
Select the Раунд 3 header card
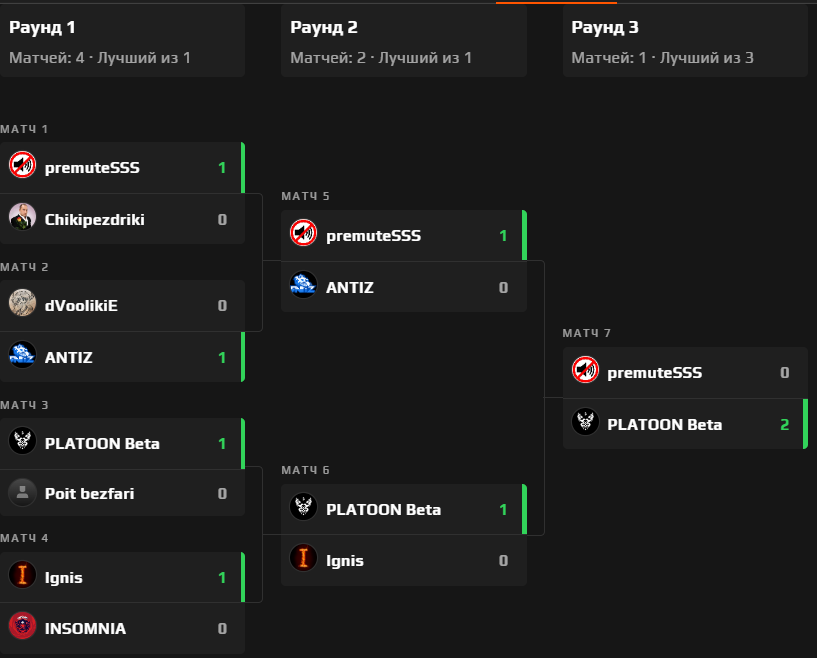tap(685, 41)
